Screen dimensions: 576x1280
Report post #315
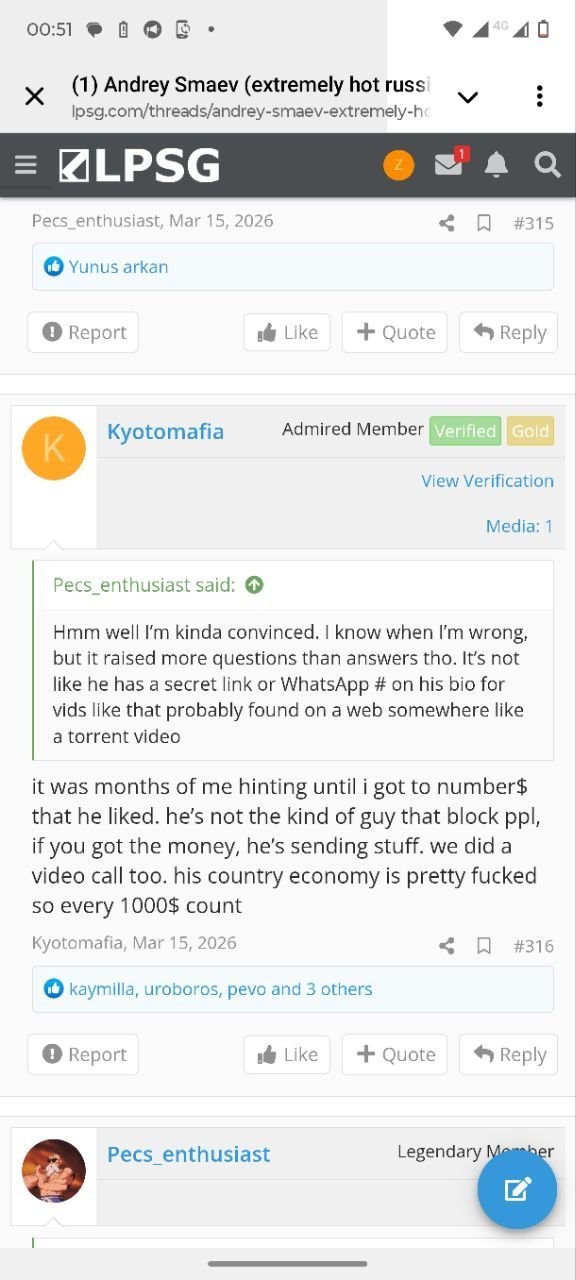84,332
